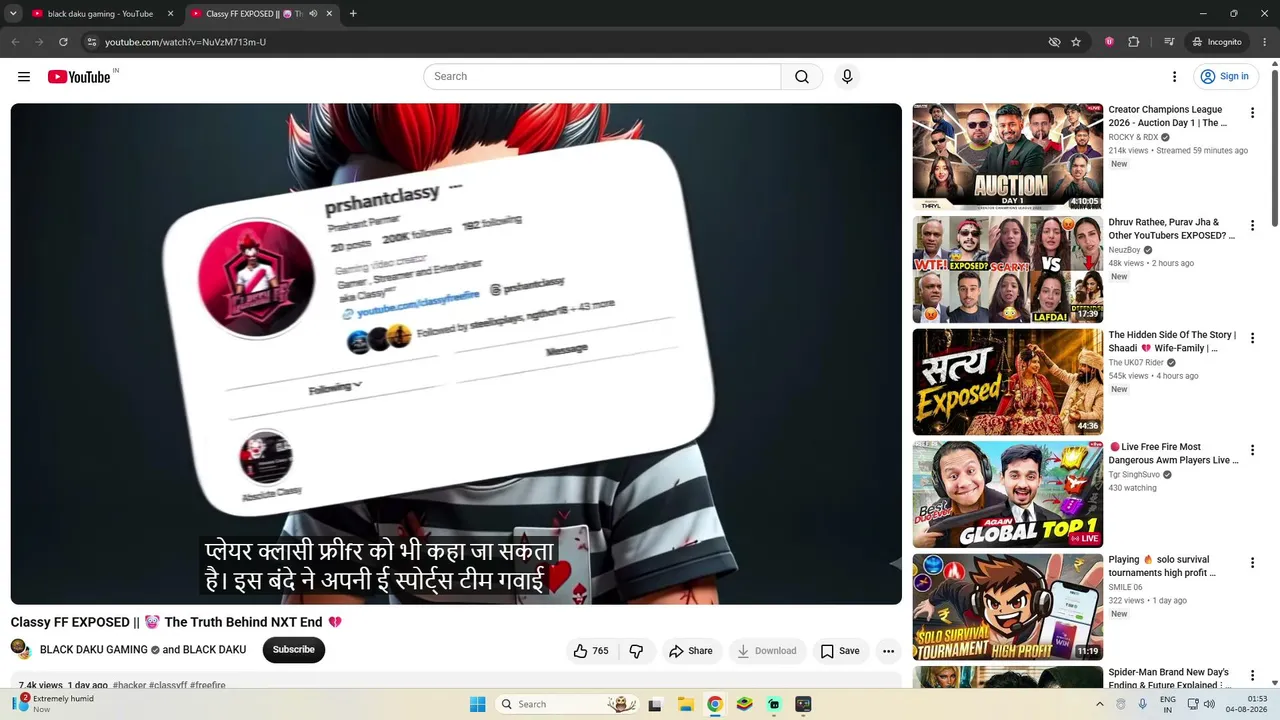Bookmark this page with the star

pyautogui.click(x=1076, y=42)
